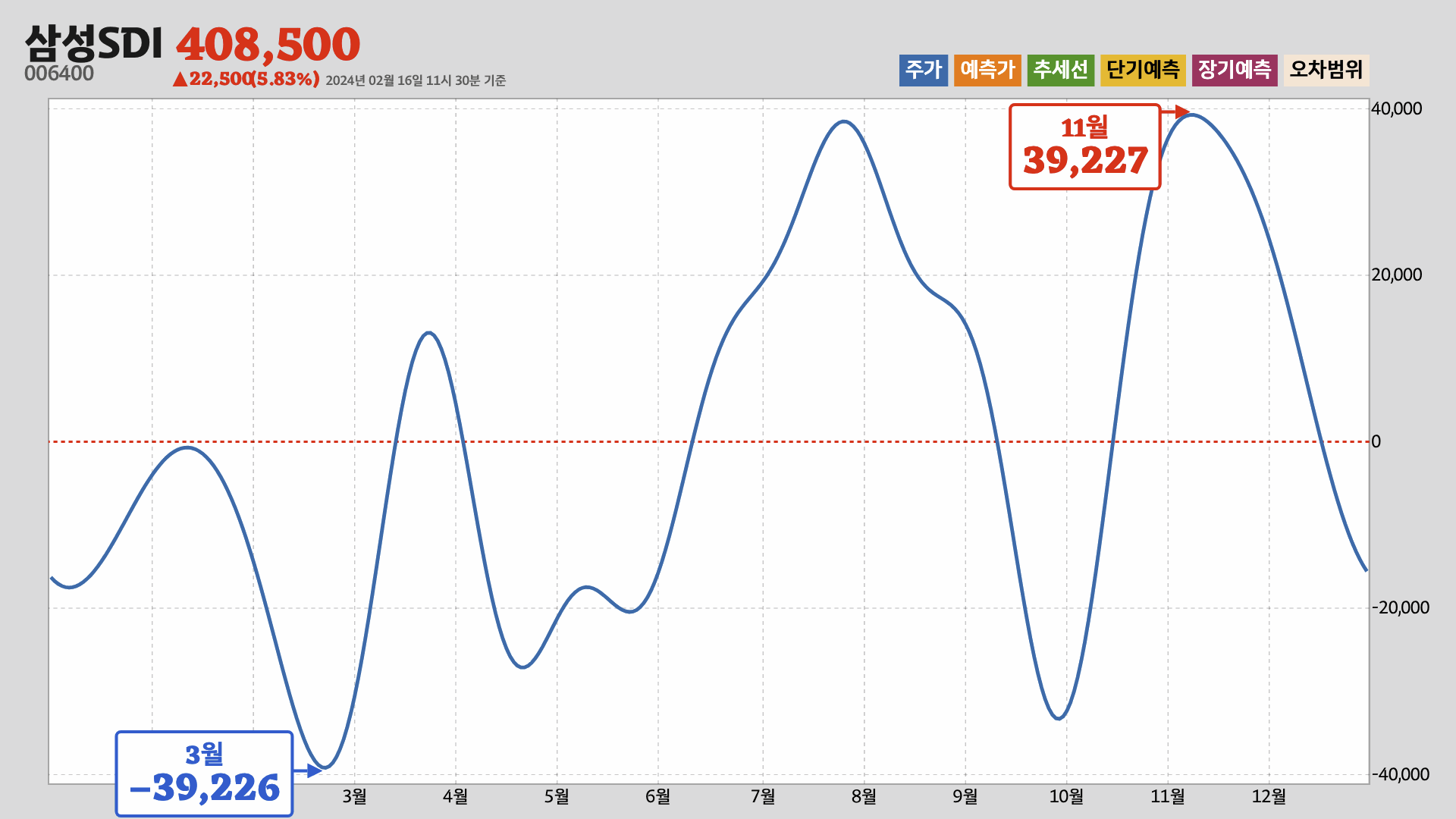Image resolution: width=1456 pixels, height=819 pixels.
Task: Toggle the 장기예측 legend button
Action: 1235,71
